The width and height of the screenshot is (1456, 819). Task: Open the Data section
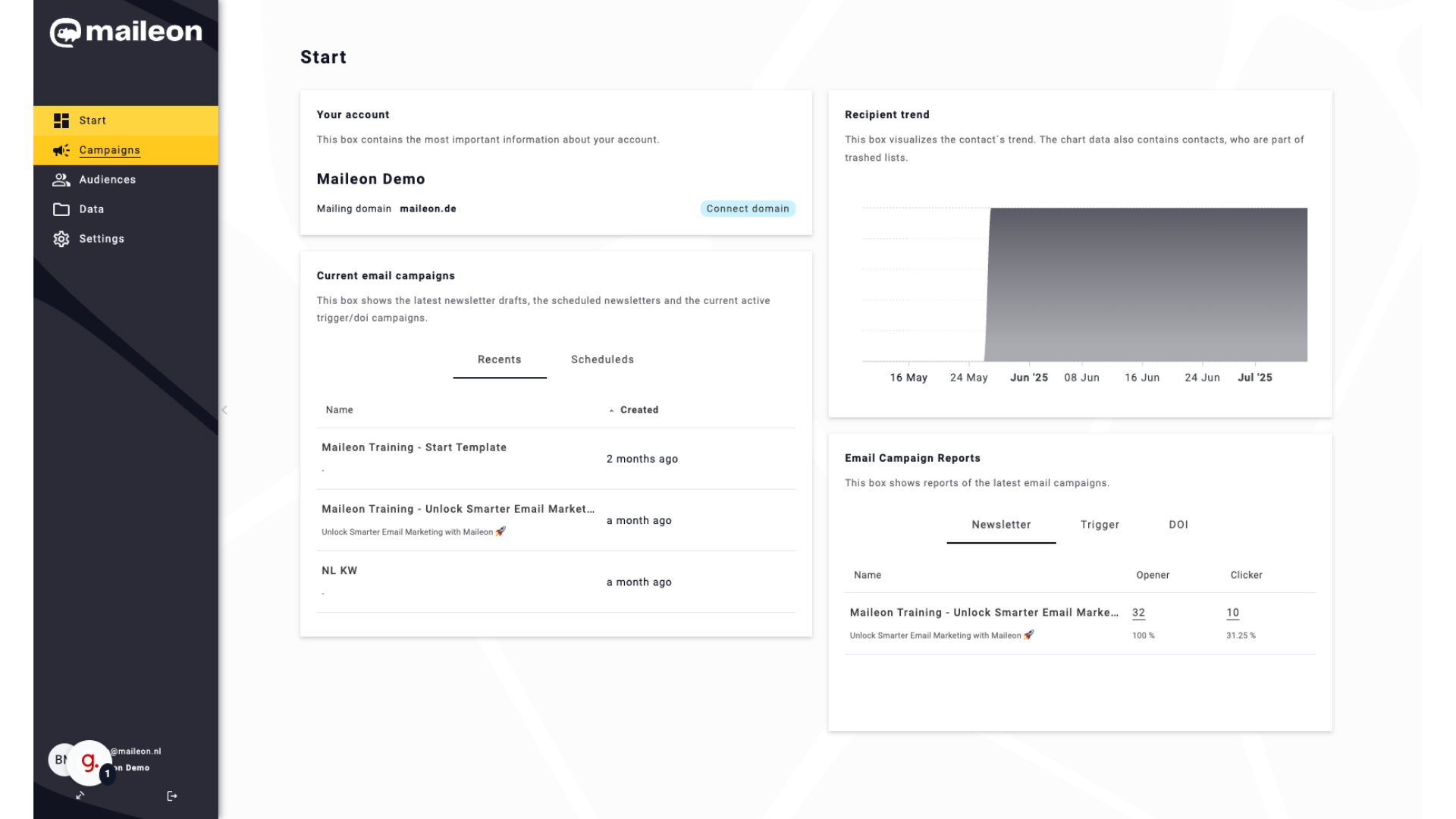[x=126, y=209]
